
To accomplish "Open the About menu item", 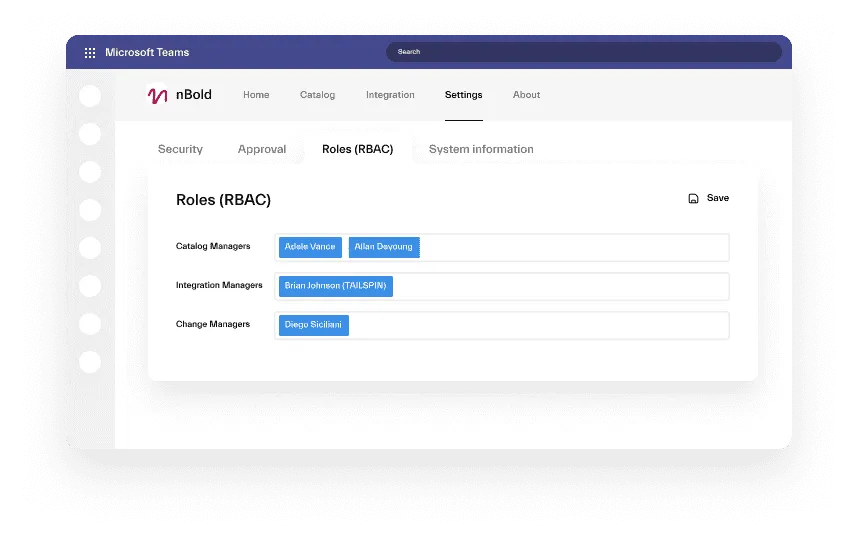I will click(526, 95).
